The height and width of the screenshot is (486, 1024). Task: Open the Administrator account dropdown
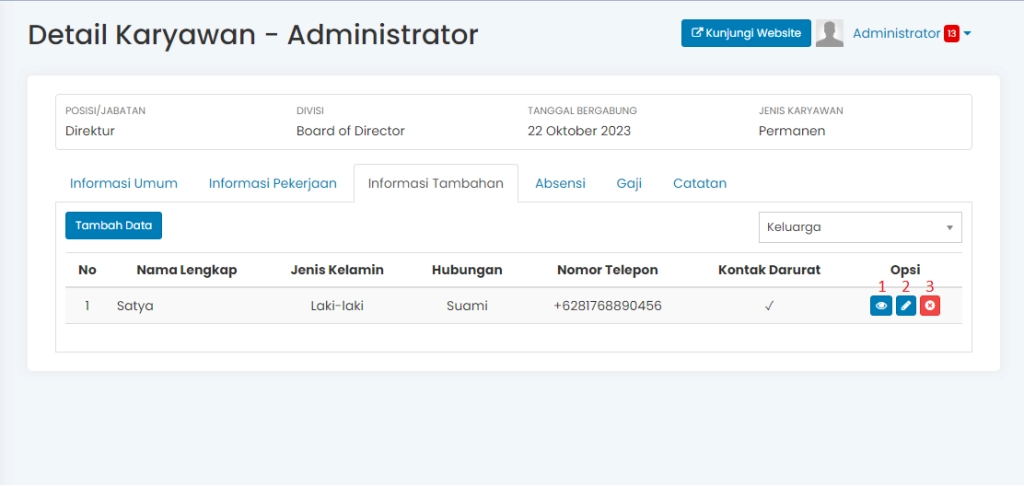(912, 33)
